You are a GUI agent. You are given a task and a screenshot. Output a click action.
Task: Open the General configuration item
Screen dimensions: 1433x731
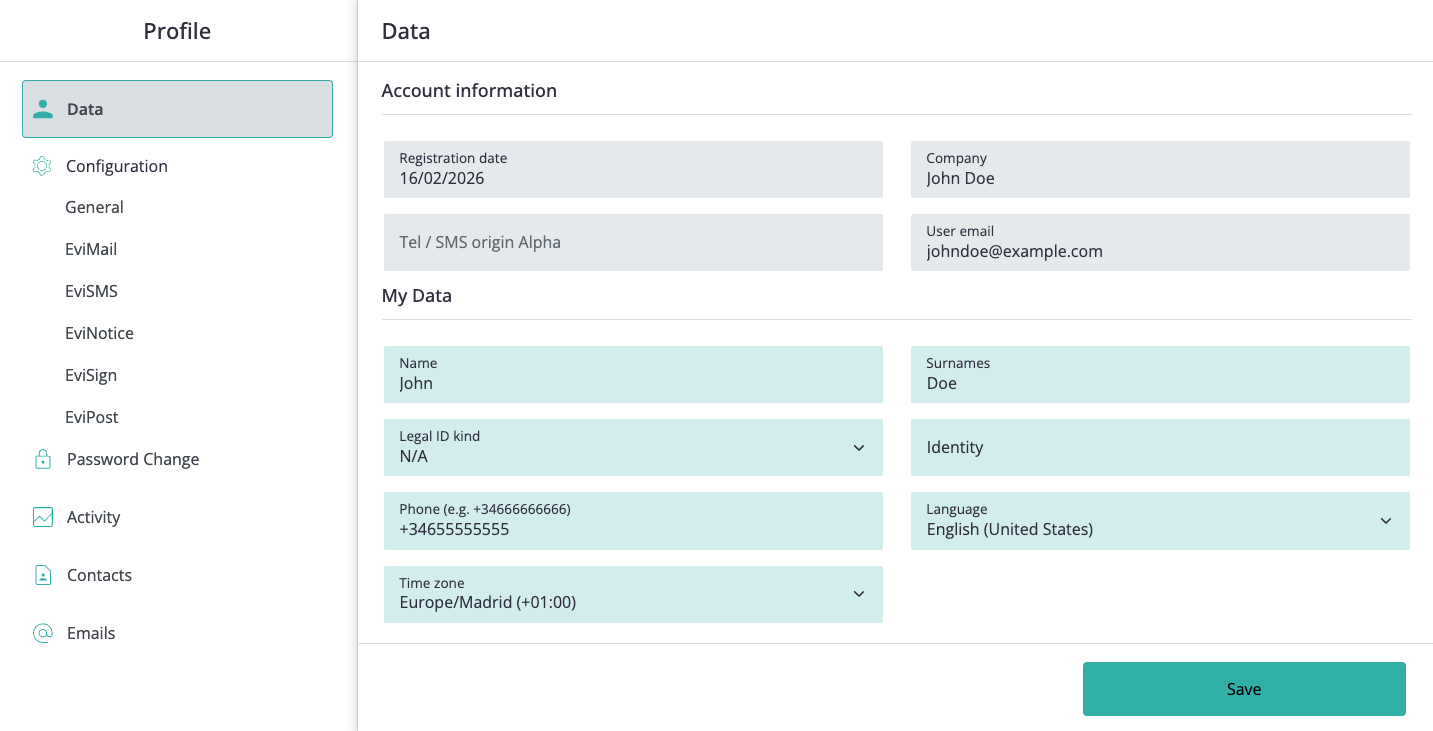click(x=94, y=207)
